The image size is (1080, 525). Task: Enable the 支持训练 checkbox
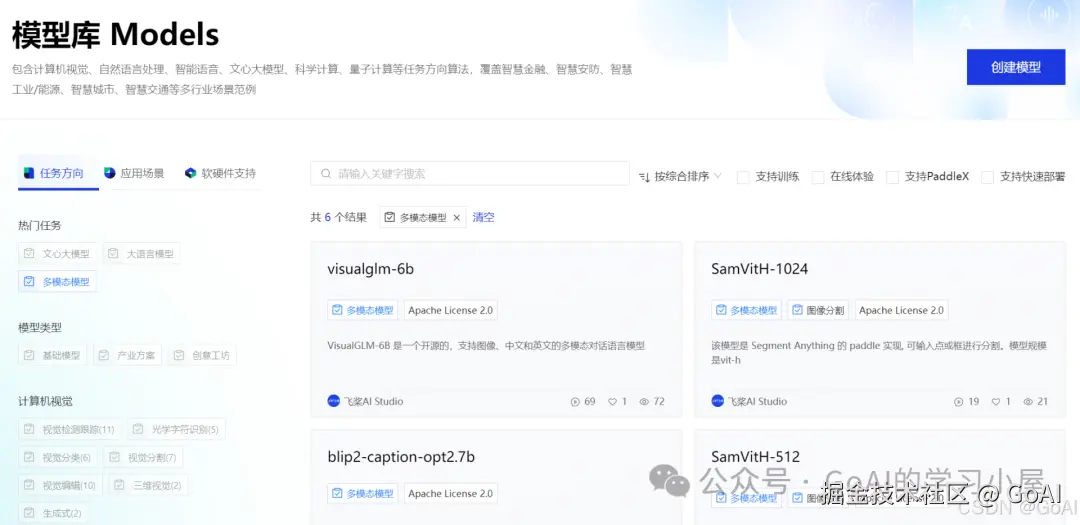point(742,177)
